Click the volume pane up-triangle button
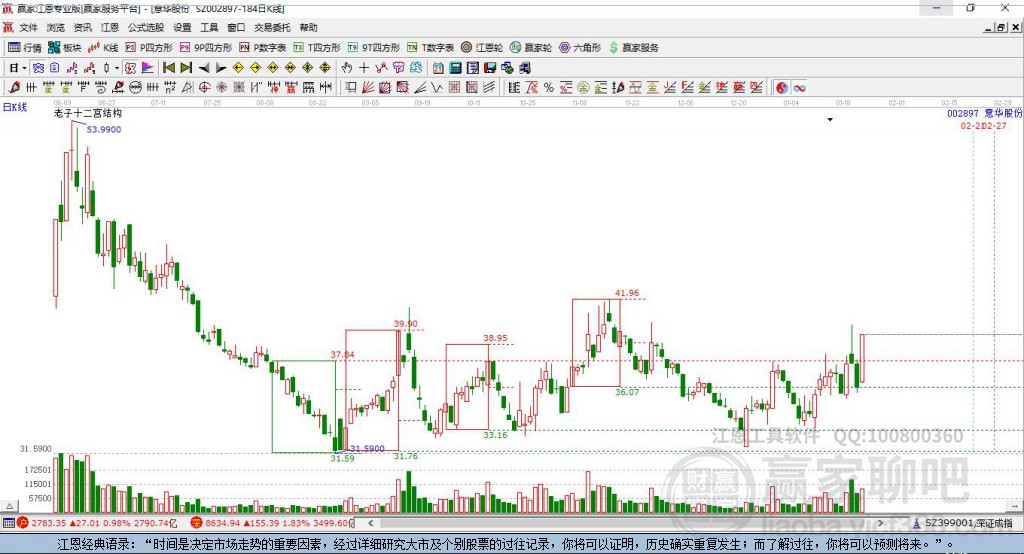 point(9,506)
